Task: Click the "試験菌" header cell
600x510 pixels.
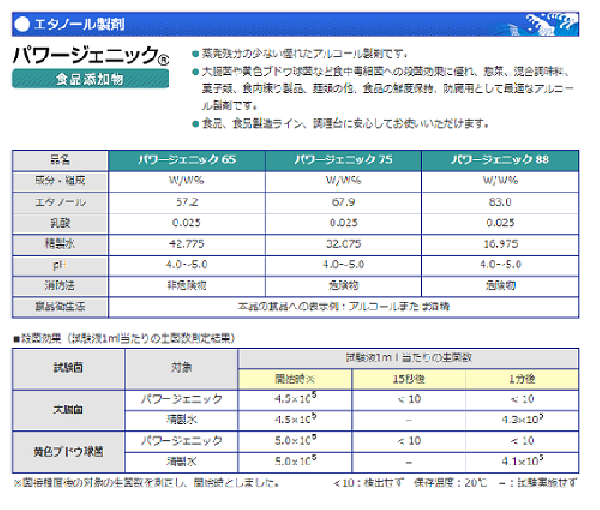Action: (68, 368)
